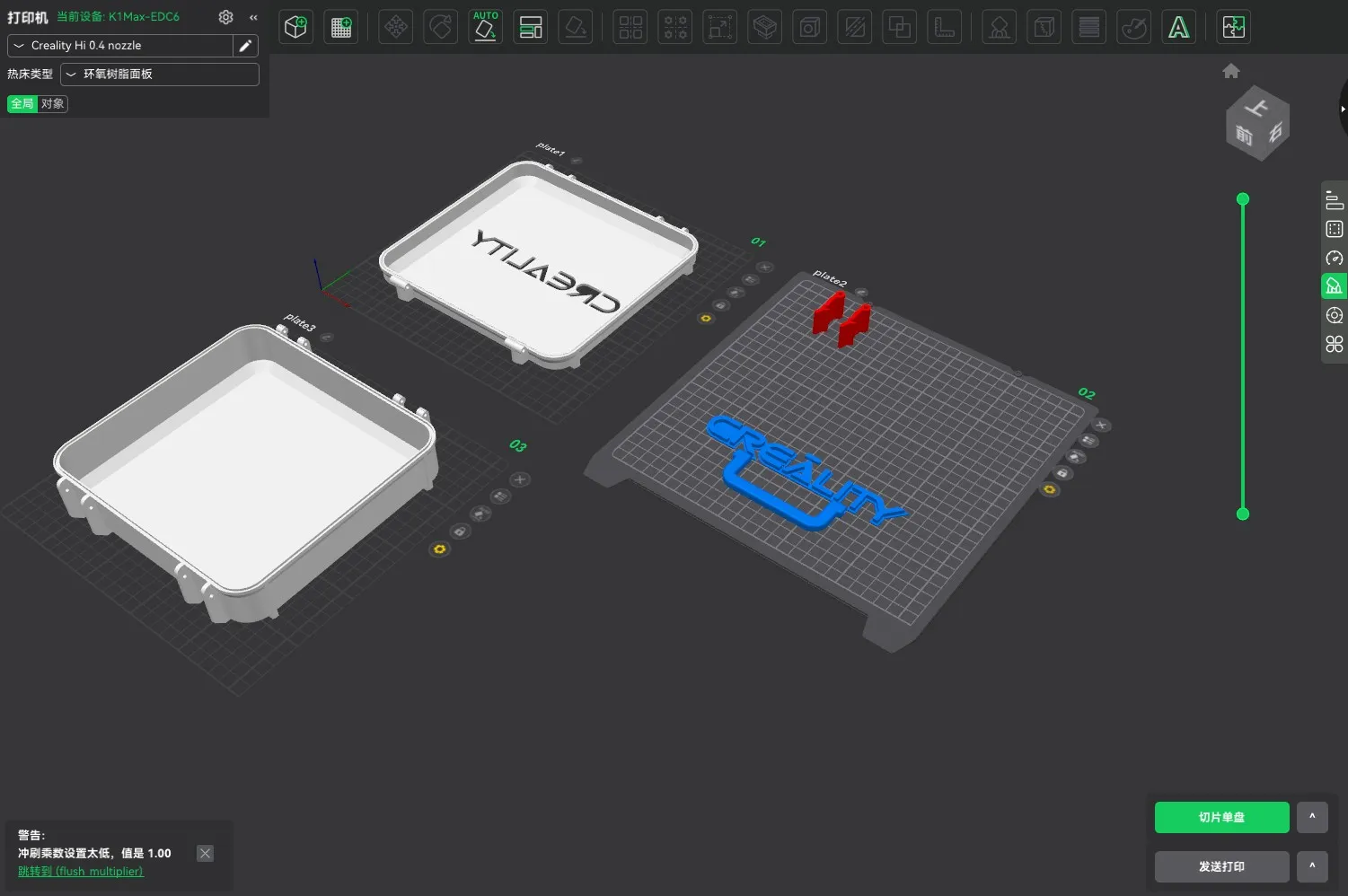Select the text letter A tool
Screen dimensions: 1348x896
click(1179, 27)
